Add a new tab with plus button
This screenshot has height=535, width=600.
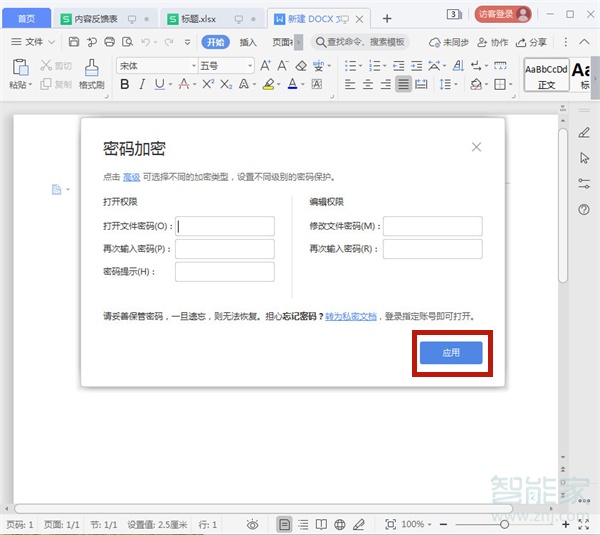(387, 18)
